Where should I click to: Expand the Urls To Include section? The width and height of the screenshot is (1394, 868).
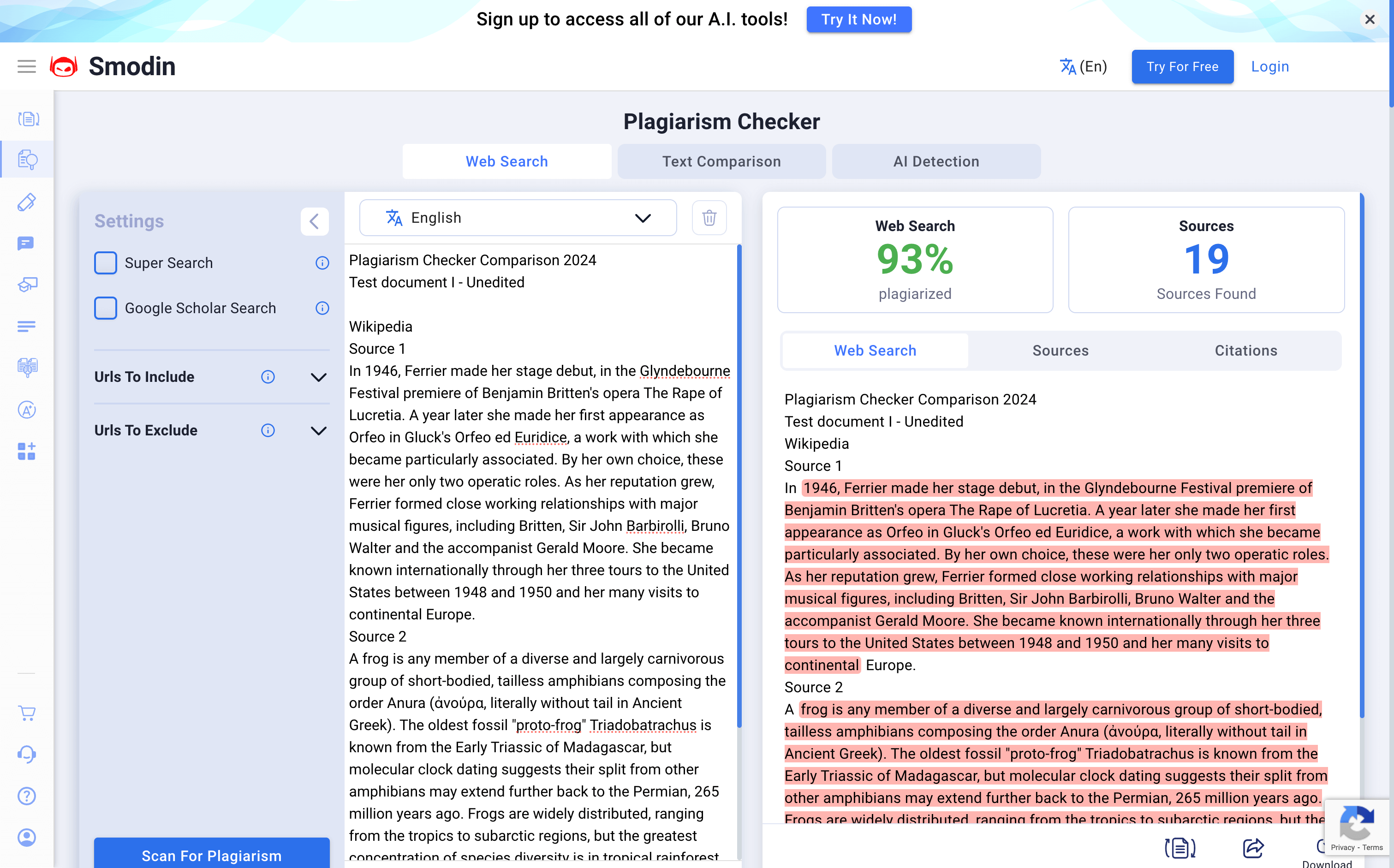319,377
